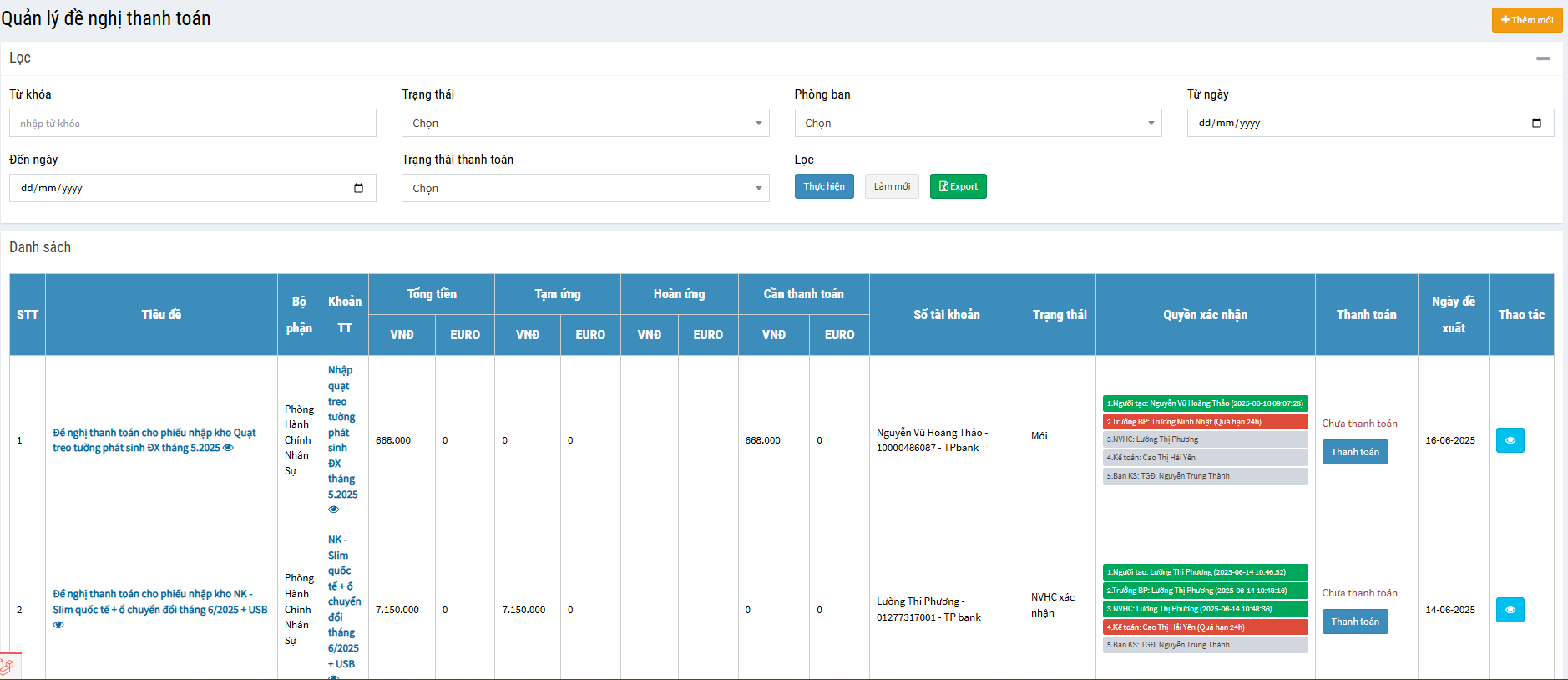Click the red Trưởng BP Trương Minh Nhật status bar
The height and width of the screenshot is (680, 1568).
tap(1205, 422)
